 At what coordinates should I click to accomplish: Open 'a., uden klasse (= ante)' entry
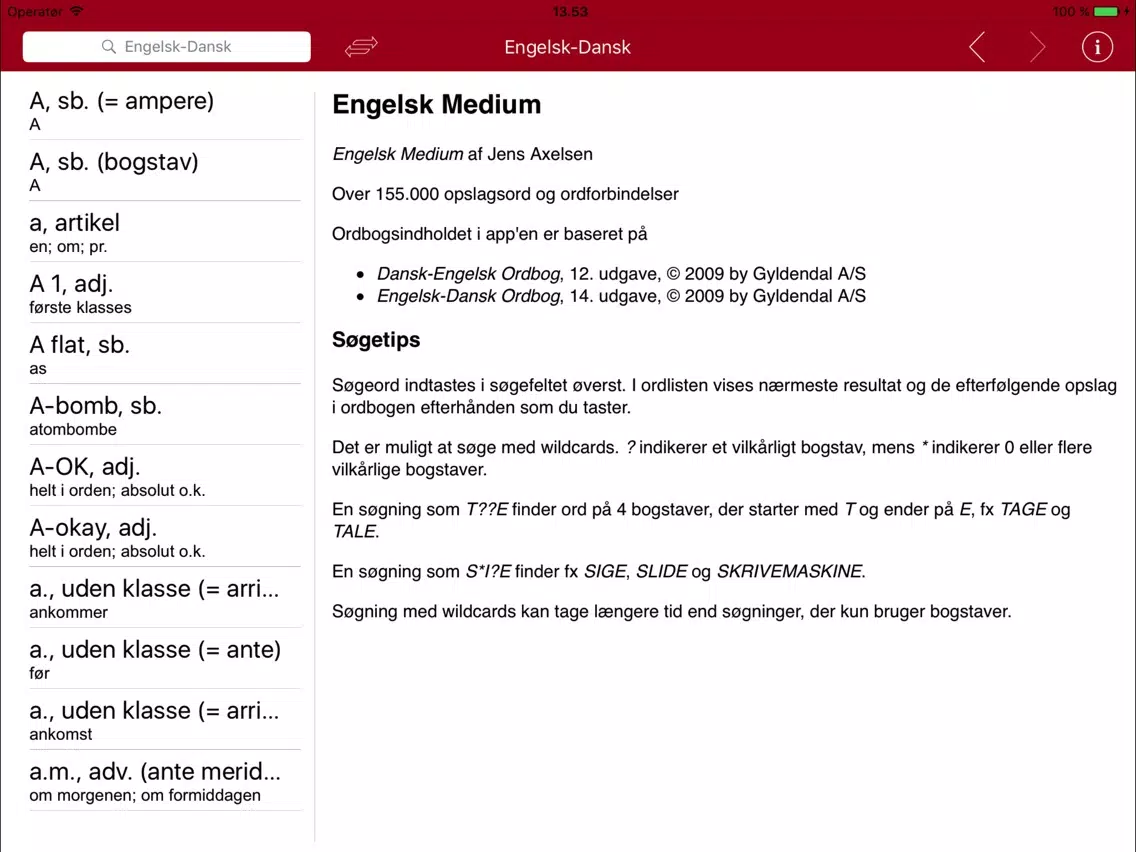pyautogui.click(x=164, y=657)
